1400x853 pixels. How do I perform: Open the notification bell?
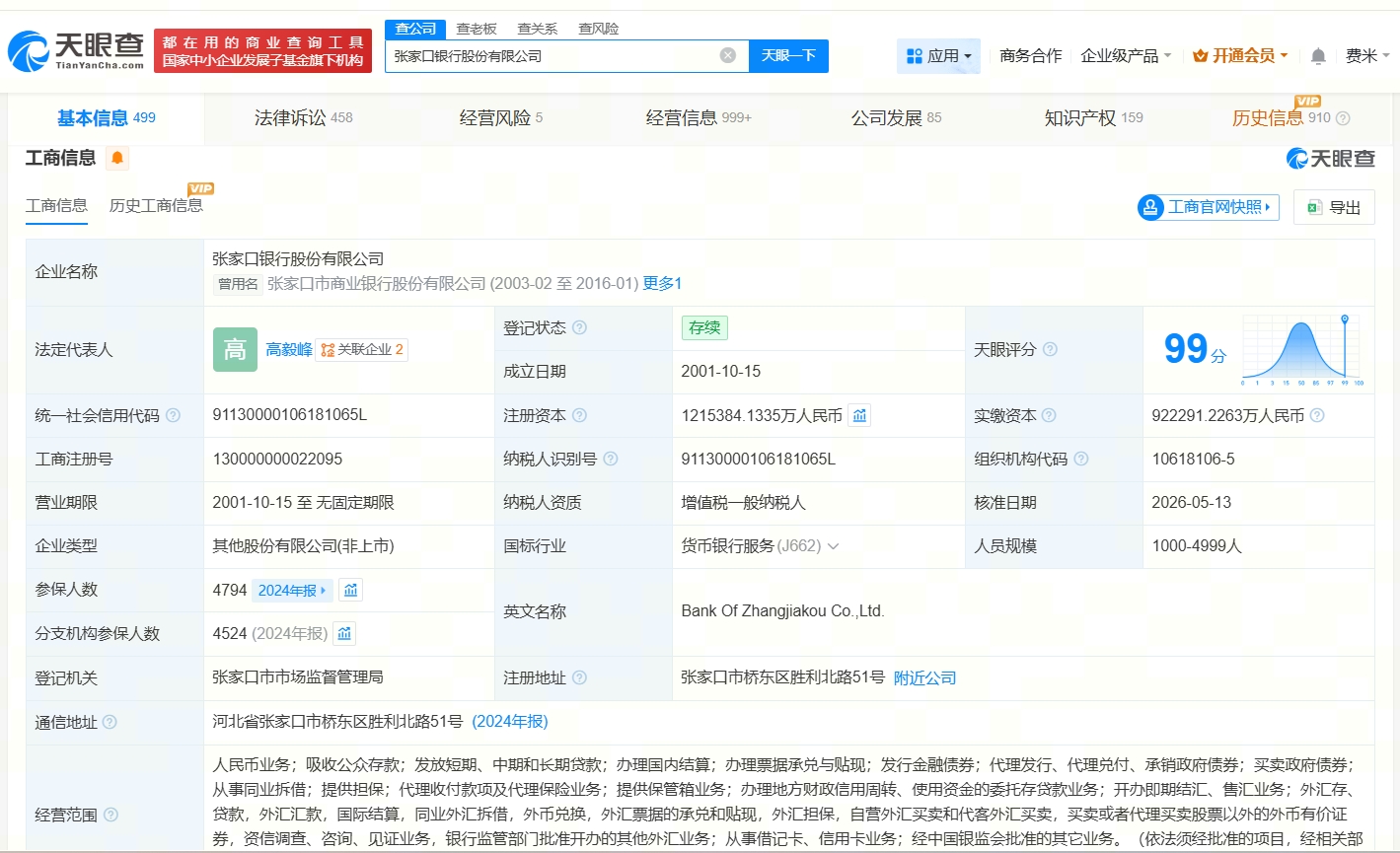[1318, 56]
